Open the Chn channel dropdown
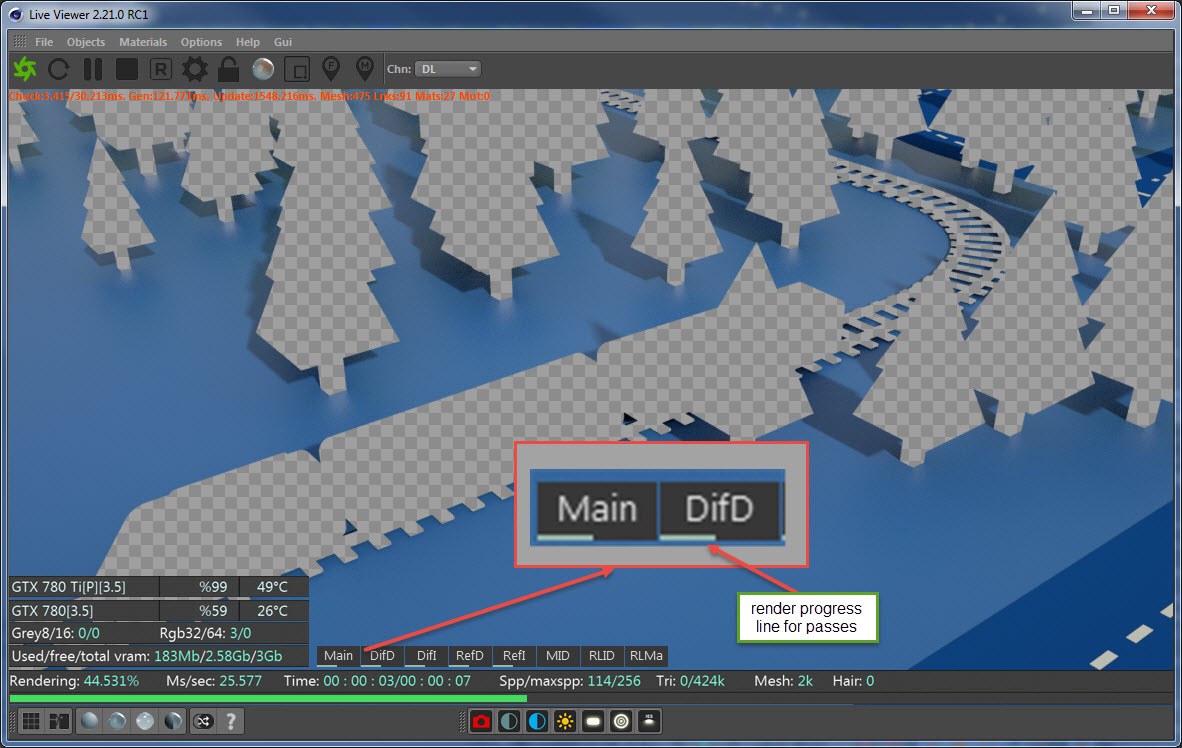 click(448, 69)
